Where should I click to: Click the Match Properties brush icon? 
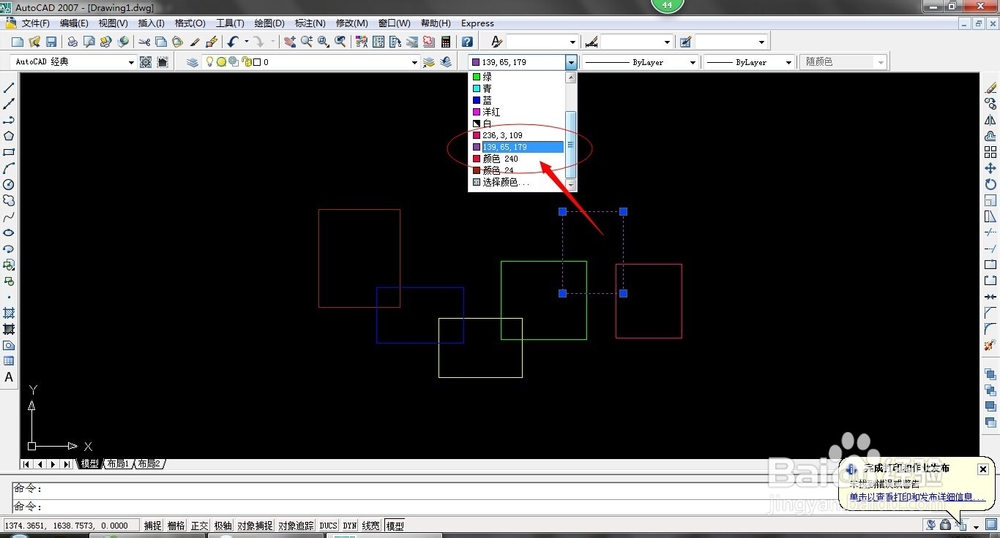click(195, 41)
